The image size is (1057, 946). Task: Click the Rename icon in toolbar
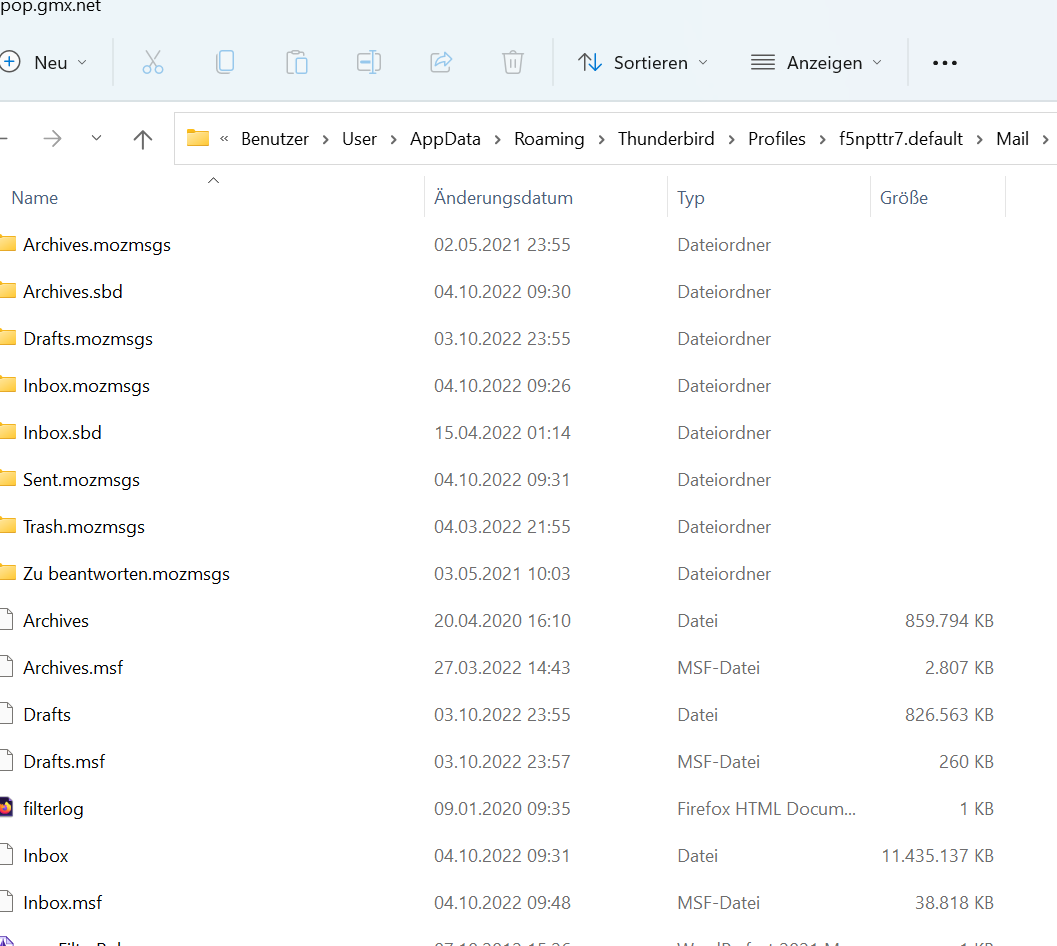point(369,62)
